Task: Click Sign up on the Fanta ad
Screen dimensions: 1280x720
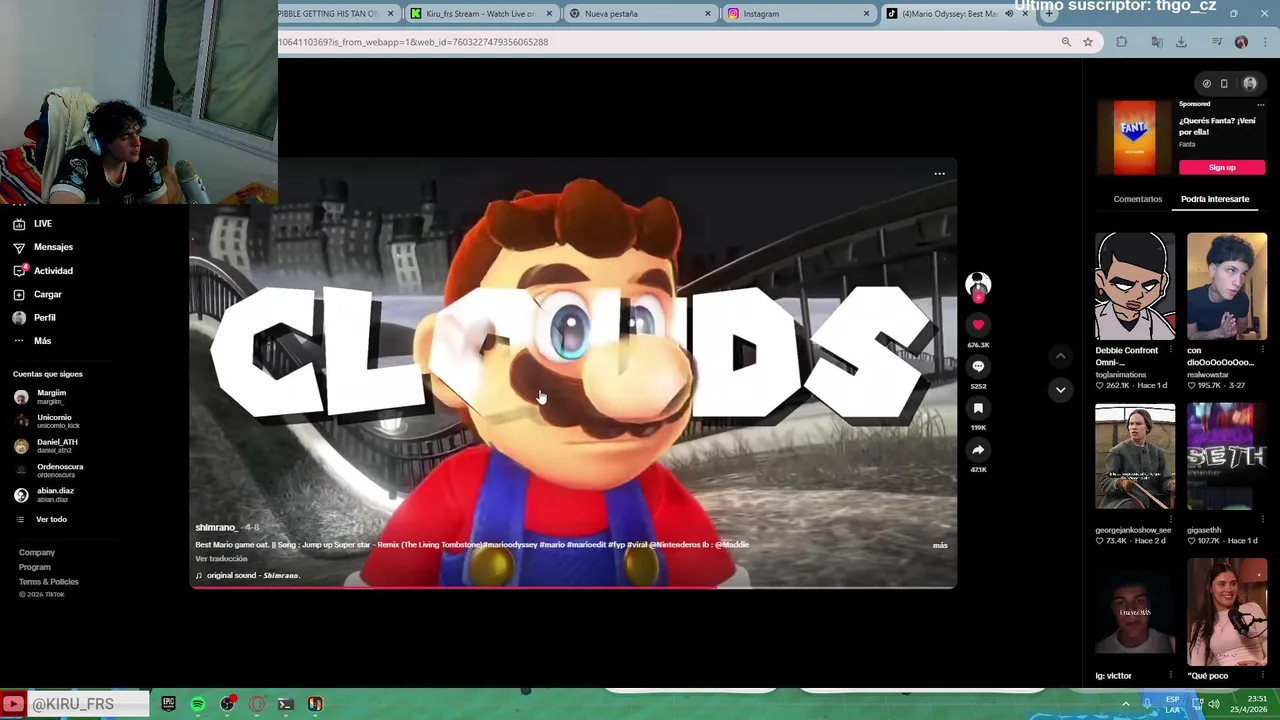Action: (1222, 168)
